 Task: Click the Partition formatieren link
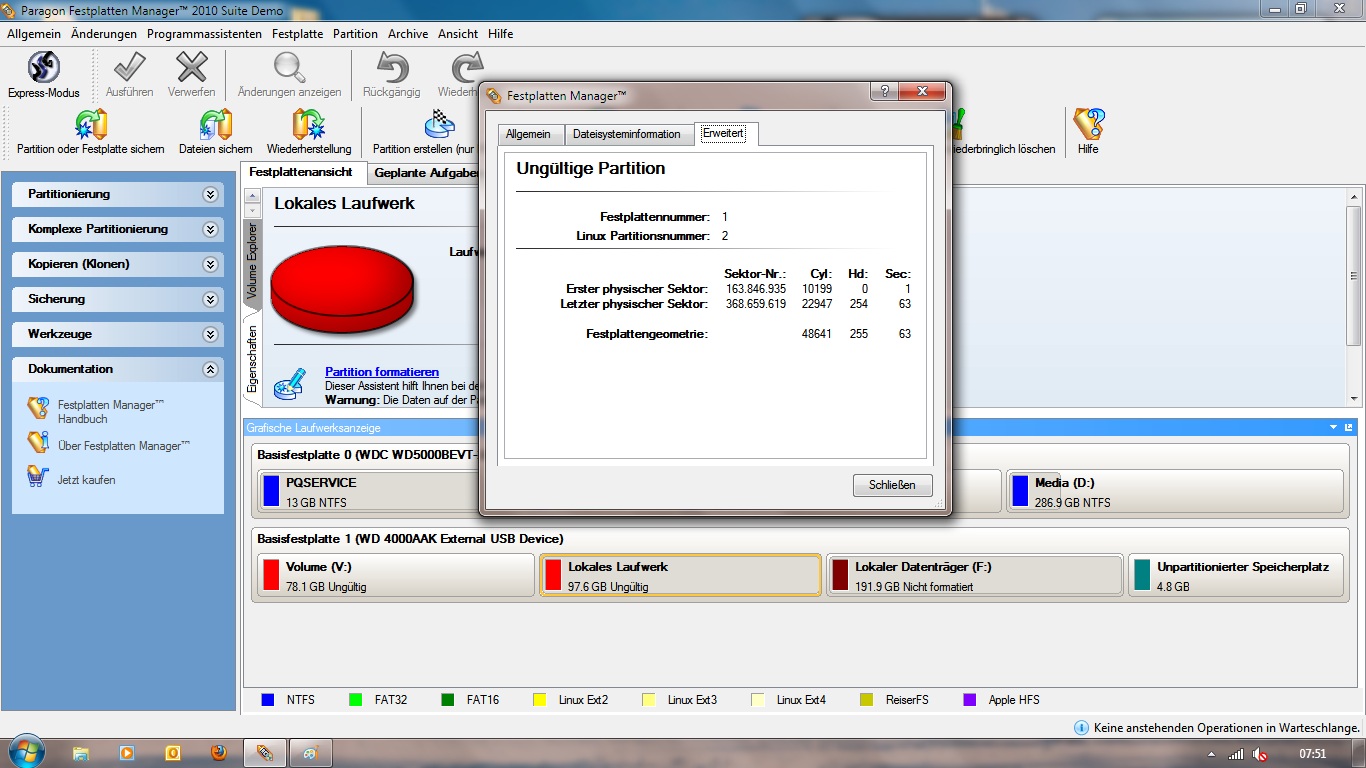(382, 372)
